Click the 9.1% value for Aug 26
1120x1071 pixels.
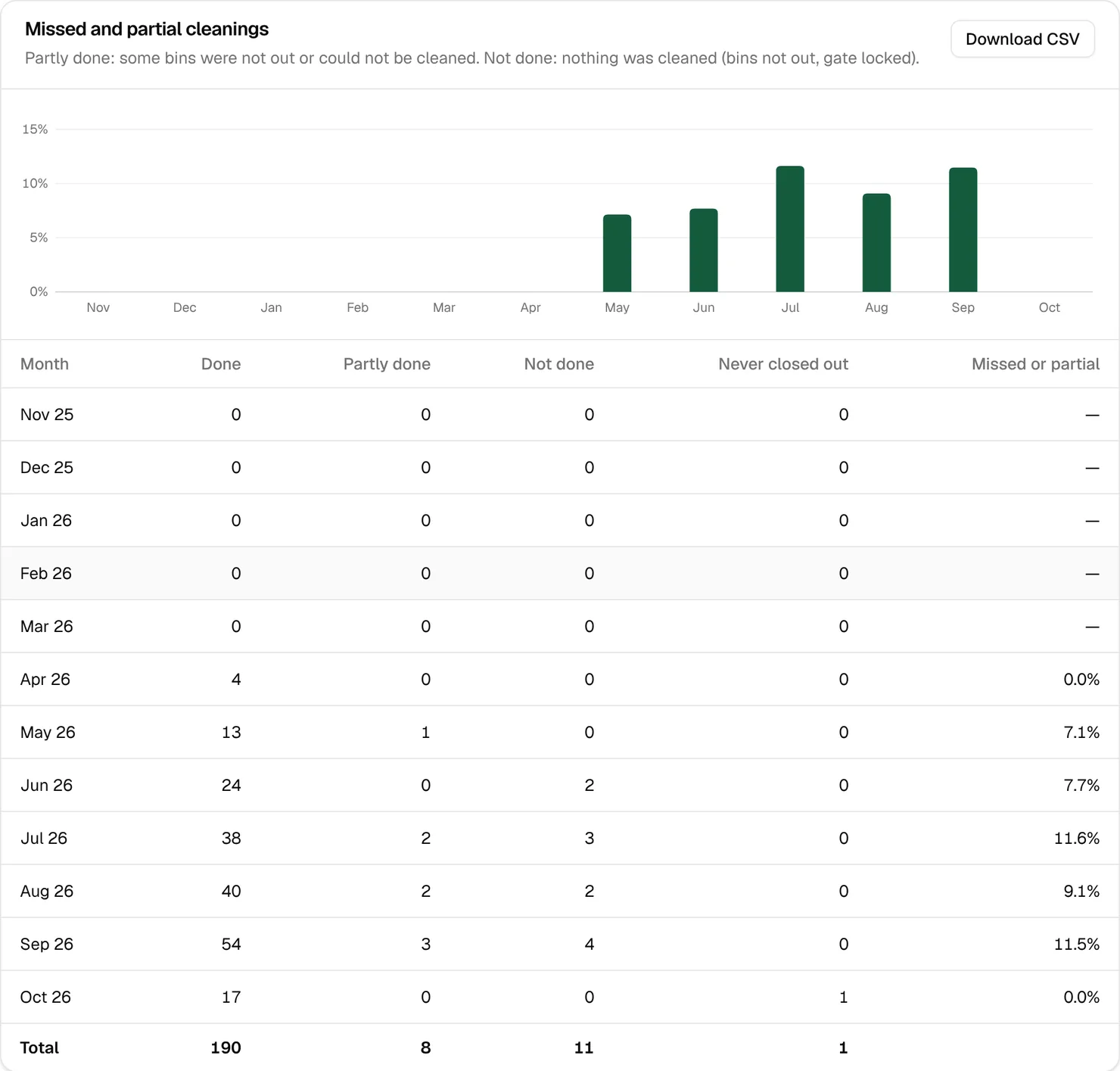1081,892
